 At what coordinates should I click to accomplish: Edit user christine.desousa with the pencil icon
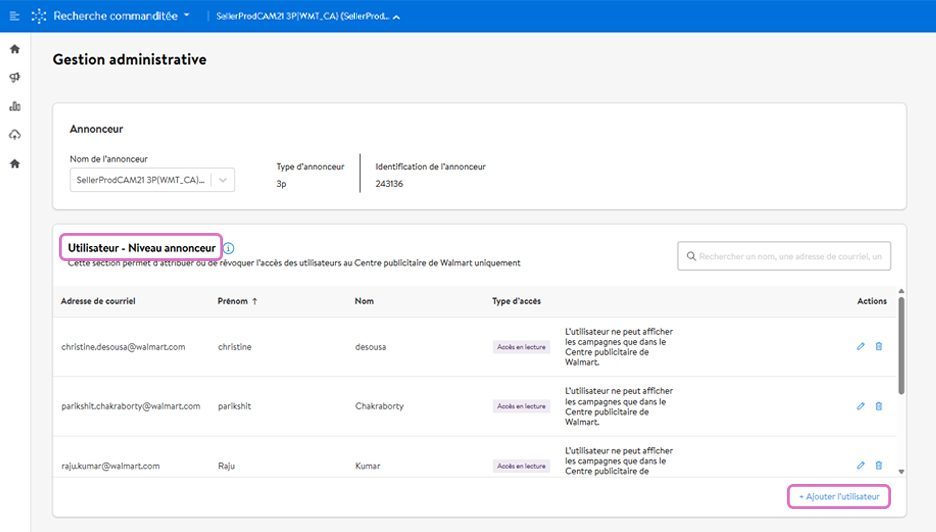point(860,347)
